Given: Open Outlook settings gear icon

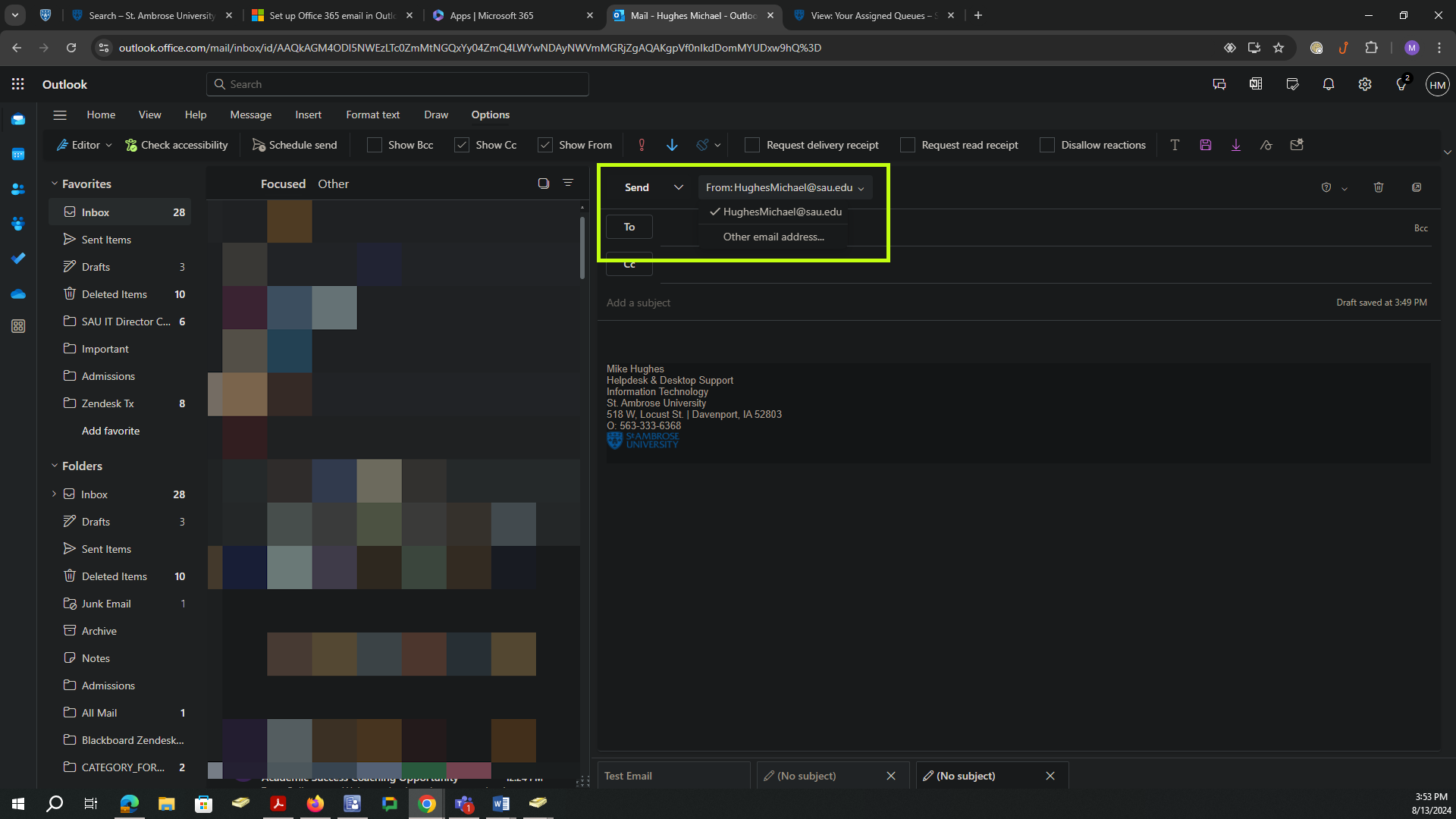Looking at the screenshot, I should click(x=1365, y=84).
